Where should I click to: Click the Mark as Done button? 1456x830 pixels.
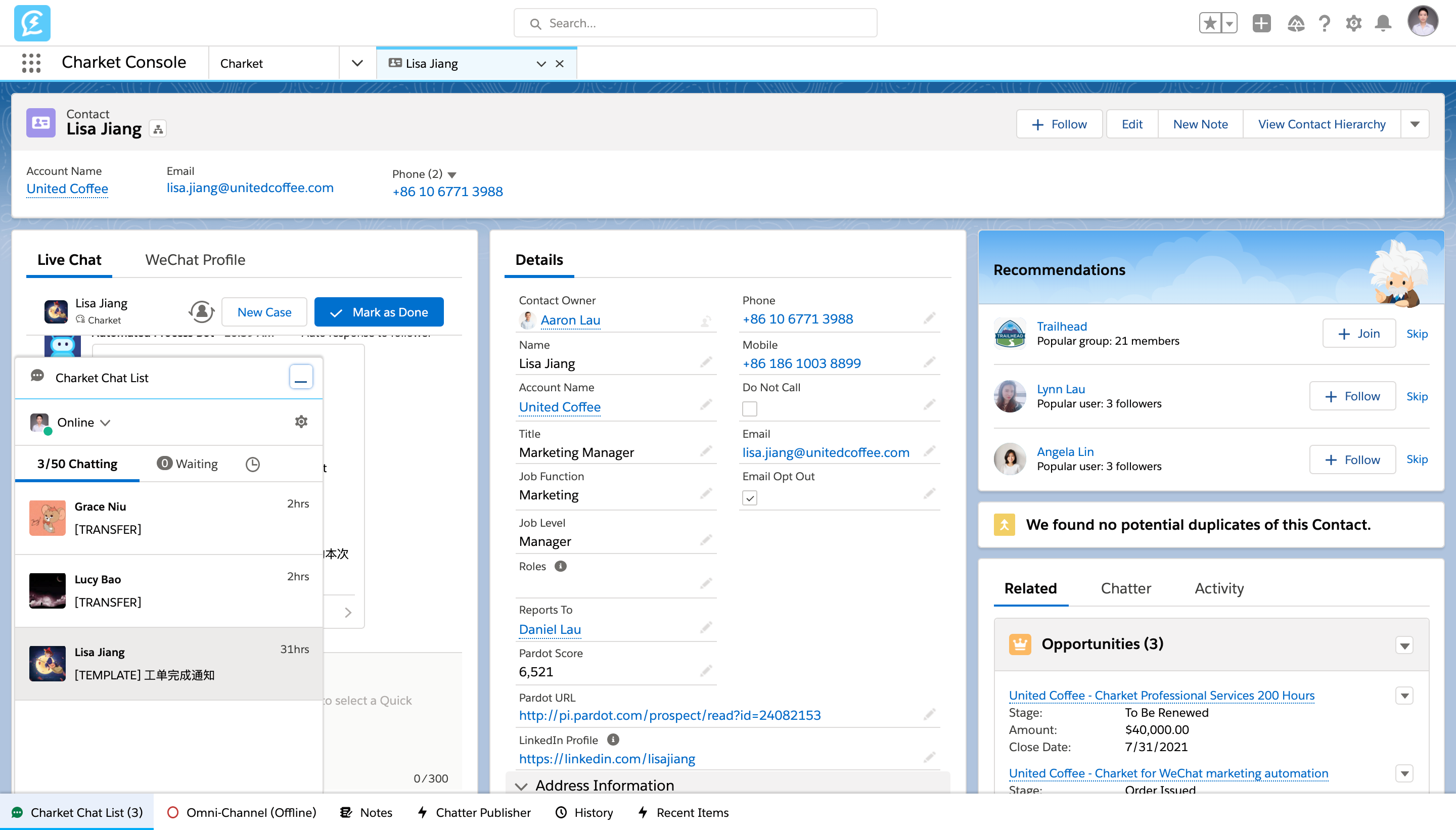pyautogui.click(x=379, y=312)
